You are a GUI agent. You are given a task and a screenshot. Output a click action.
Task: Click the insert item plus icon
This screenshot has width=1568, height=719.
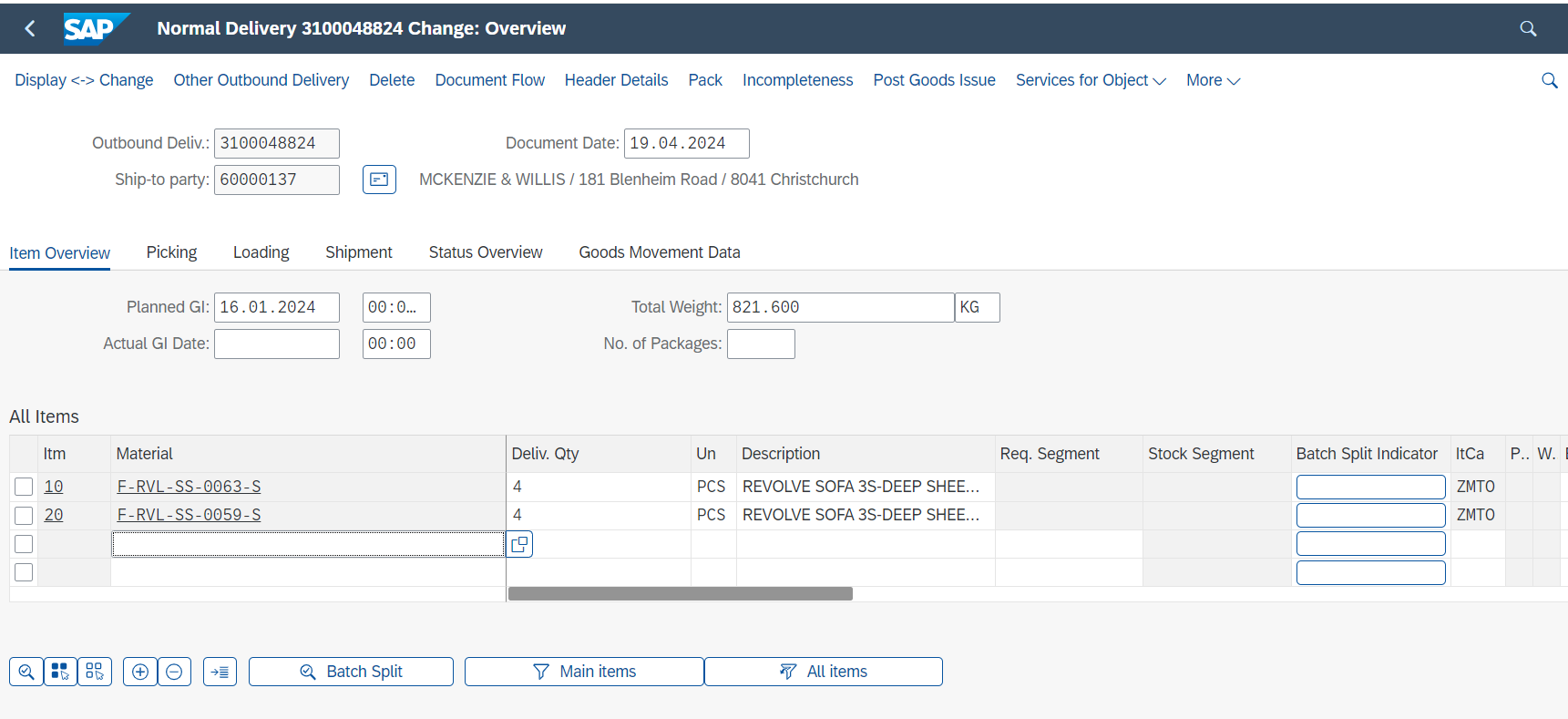click(140, 672)
